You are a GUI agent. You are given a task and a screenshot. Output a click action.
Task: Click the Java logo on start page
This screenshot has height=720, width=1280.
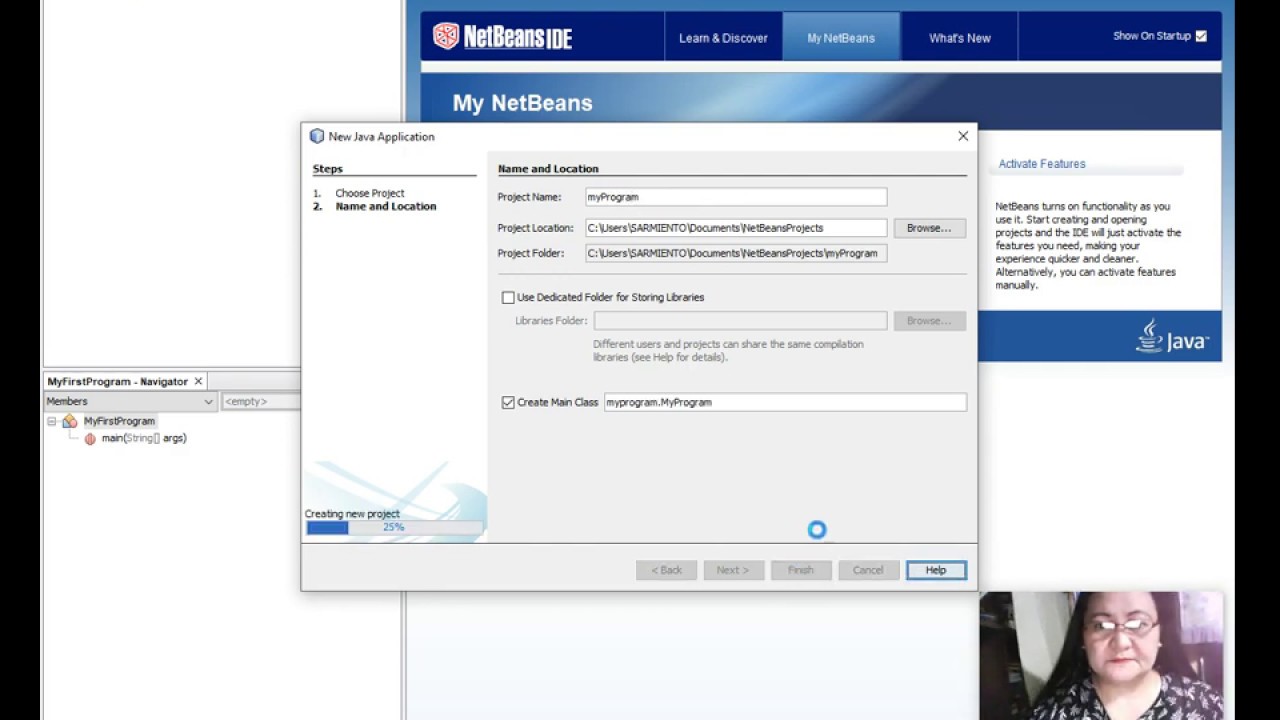point(1172,336)
